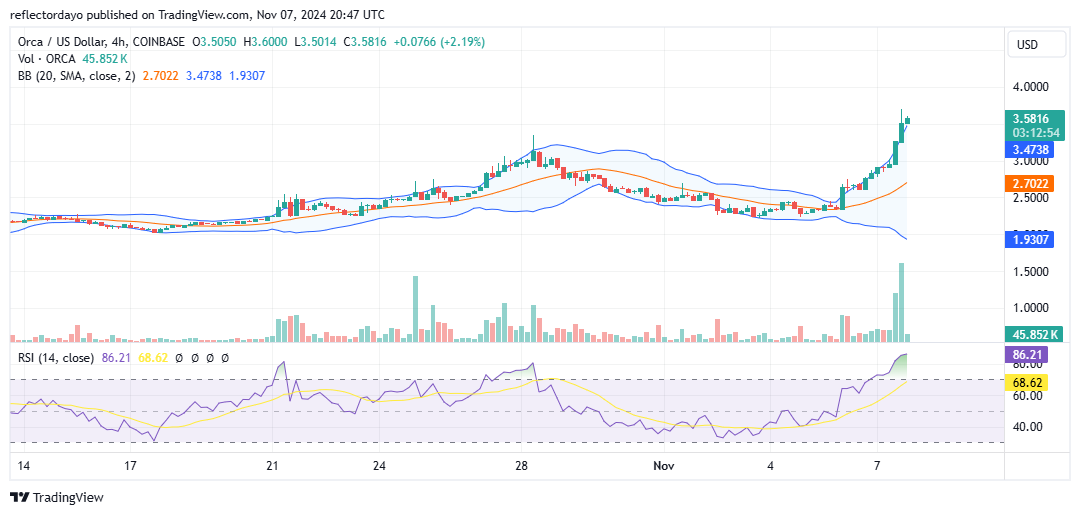Click the date label 4 on time axis
The width and height of the screenshot is (1080, 515).
pos(771,466)
